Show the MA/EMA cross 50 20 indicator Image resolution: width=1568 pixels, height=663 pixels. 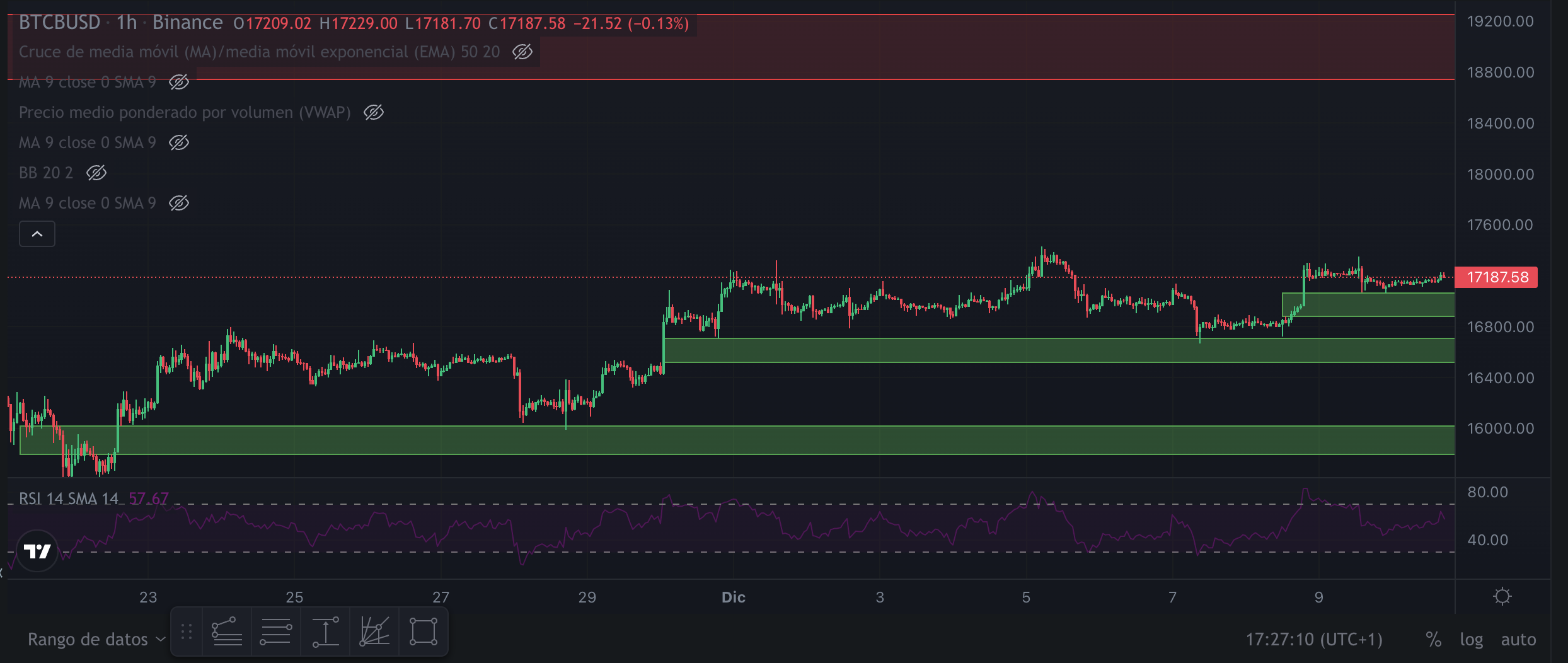pos(522,52)
